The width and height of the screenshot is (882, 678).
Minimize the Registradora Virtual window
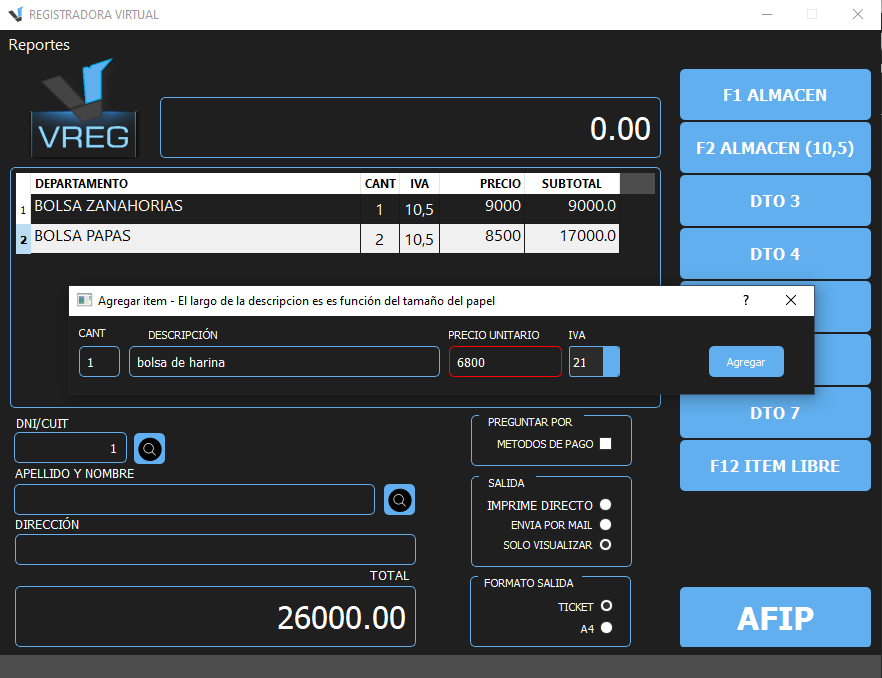click(767, 14)
